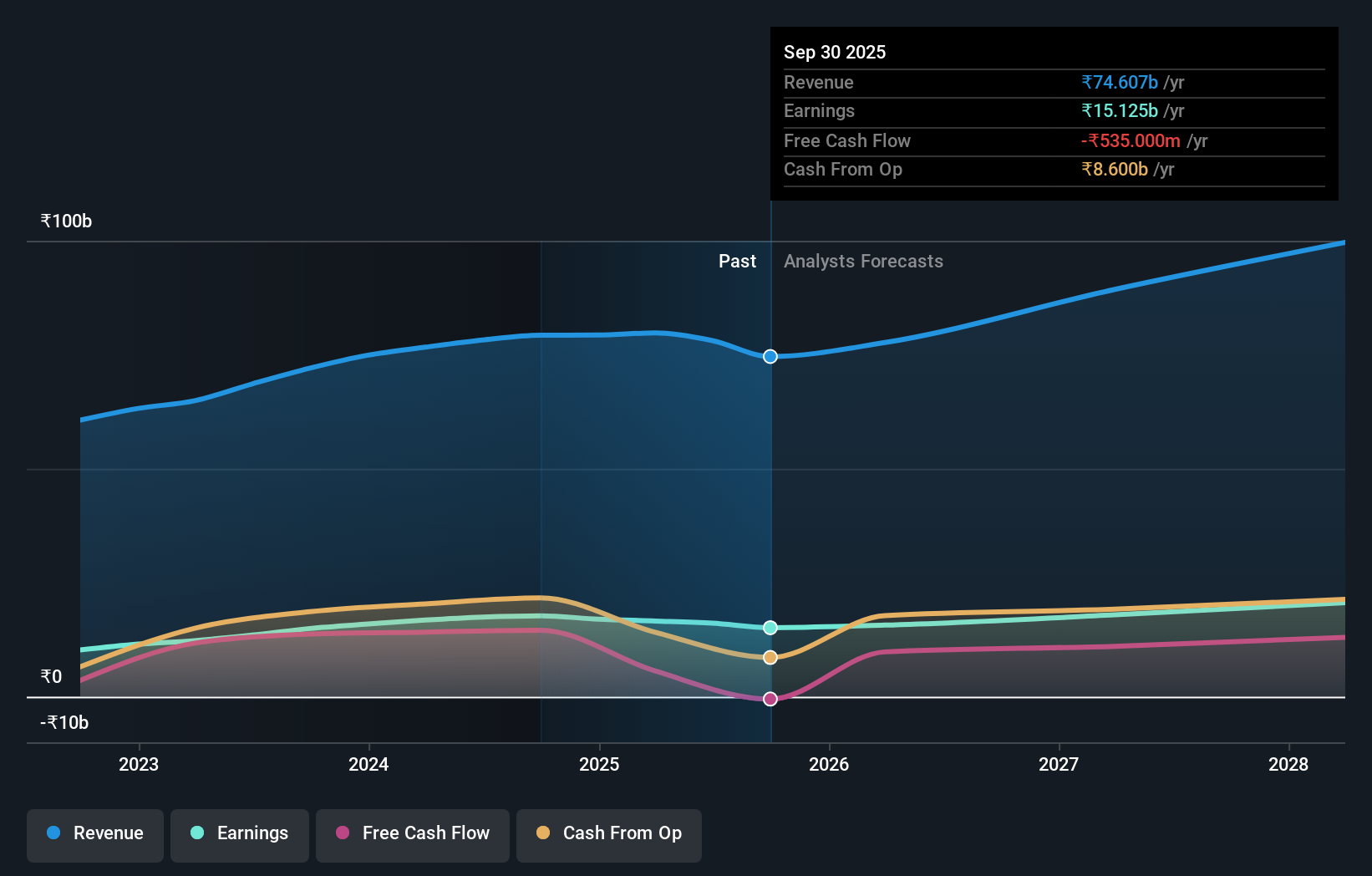Select the Revenue data point marker on the chart
This screenshot has height=876, width=1372.
tap(770, 356)
